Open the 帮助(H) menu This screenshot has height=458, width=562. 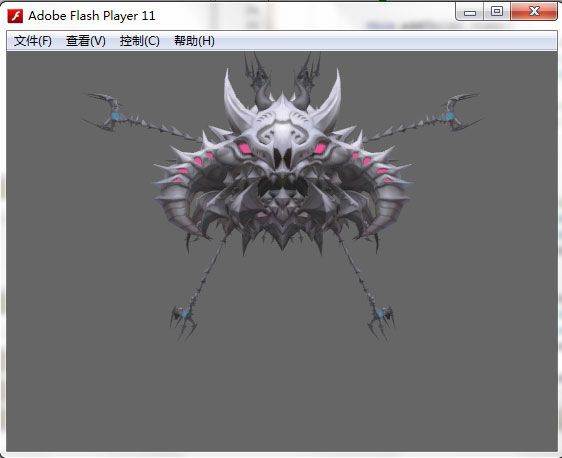click(194, 41)
